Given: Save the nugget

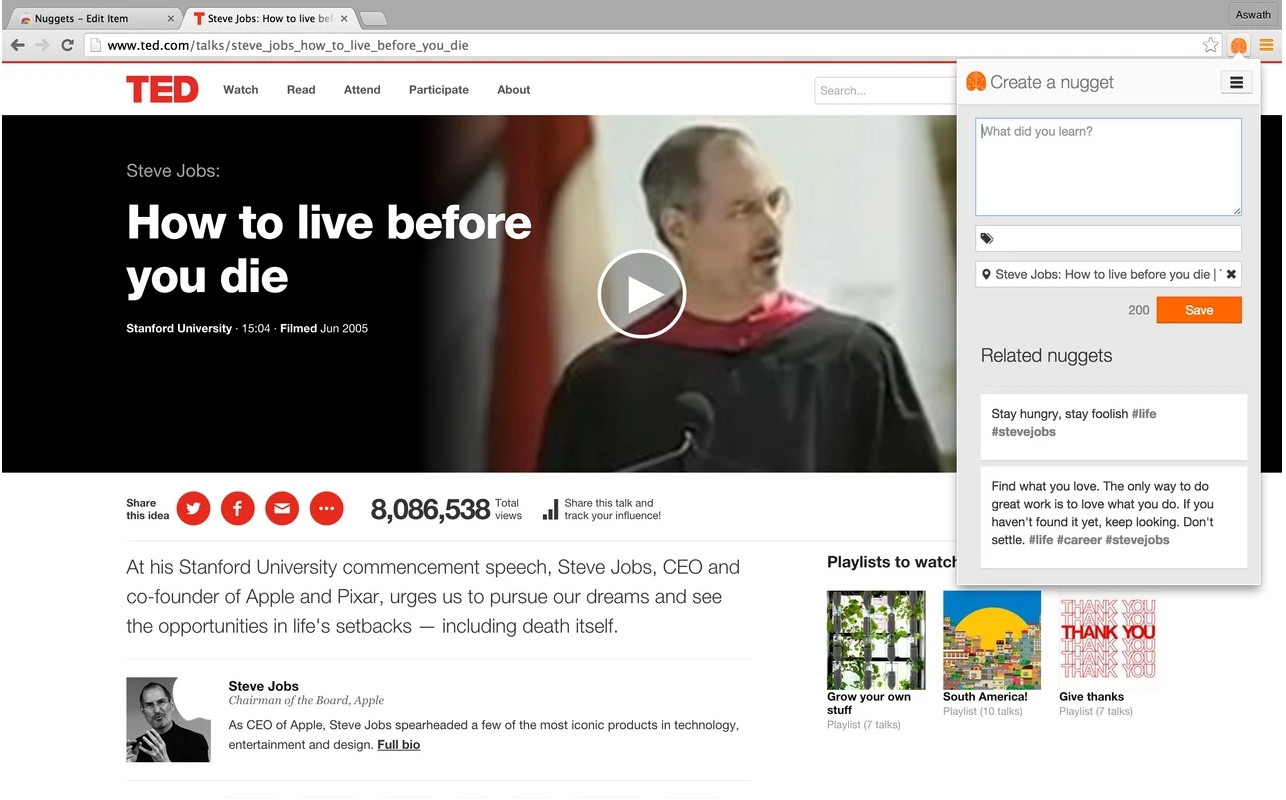Looking at the screenshot, I should (1199, 310).
